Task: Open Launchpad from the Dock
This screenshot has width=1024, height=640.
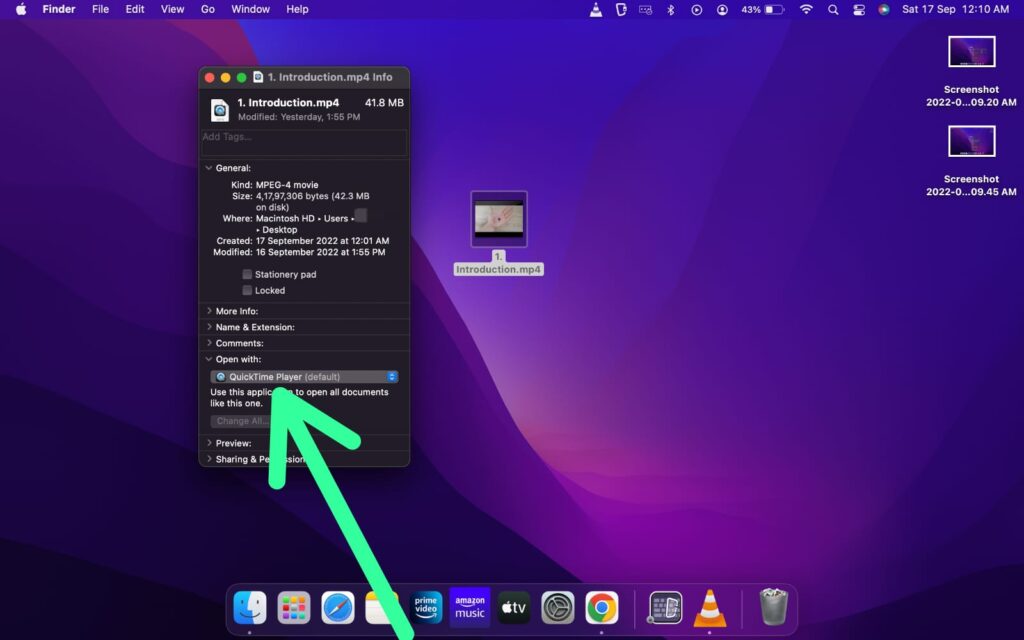Action: (x=293, y=607)
